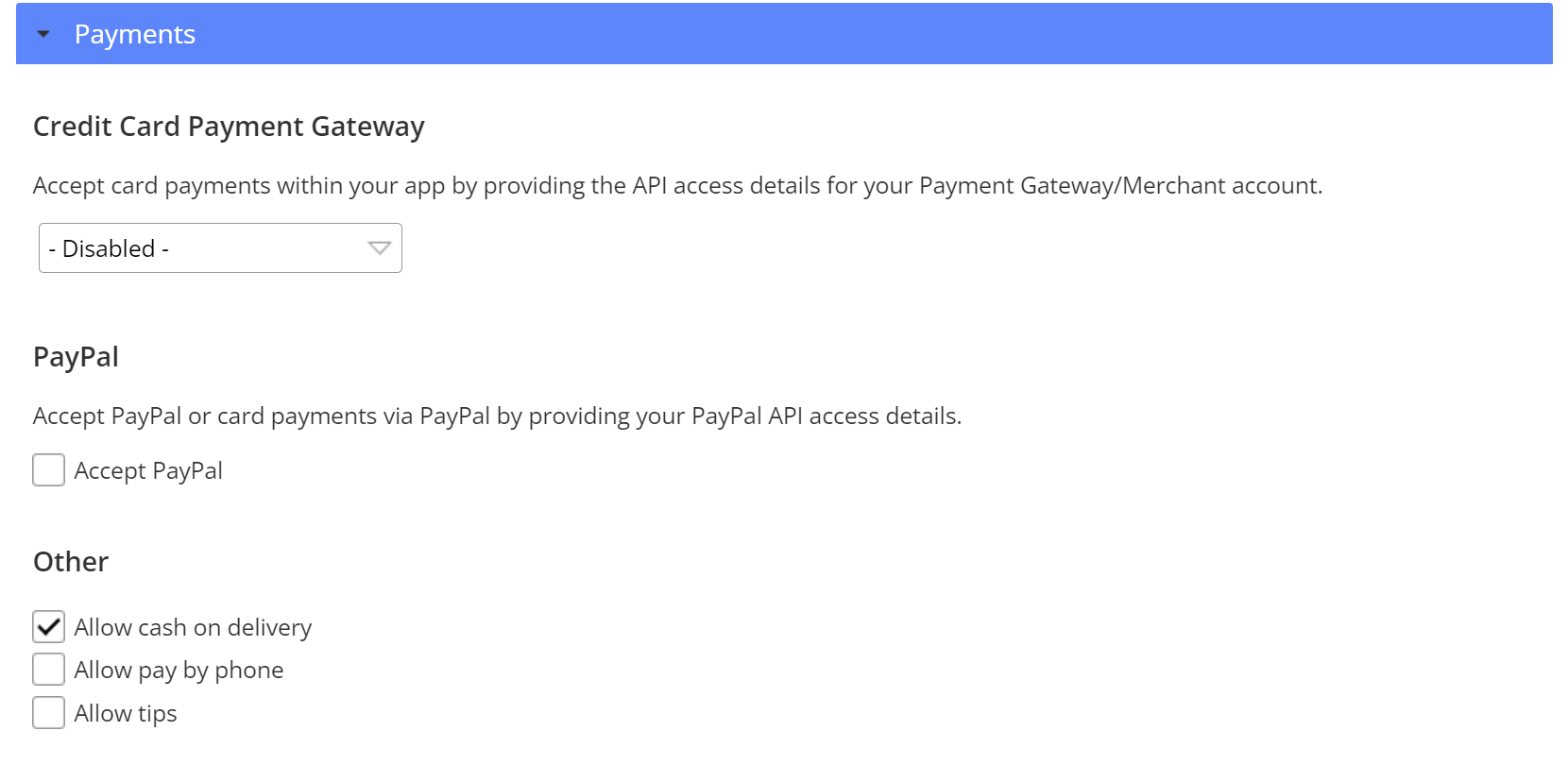Screen dimensions: 1568x765
Task: Open the Credit Card Payment Gateway dropdown
Action: click(219, 247)
